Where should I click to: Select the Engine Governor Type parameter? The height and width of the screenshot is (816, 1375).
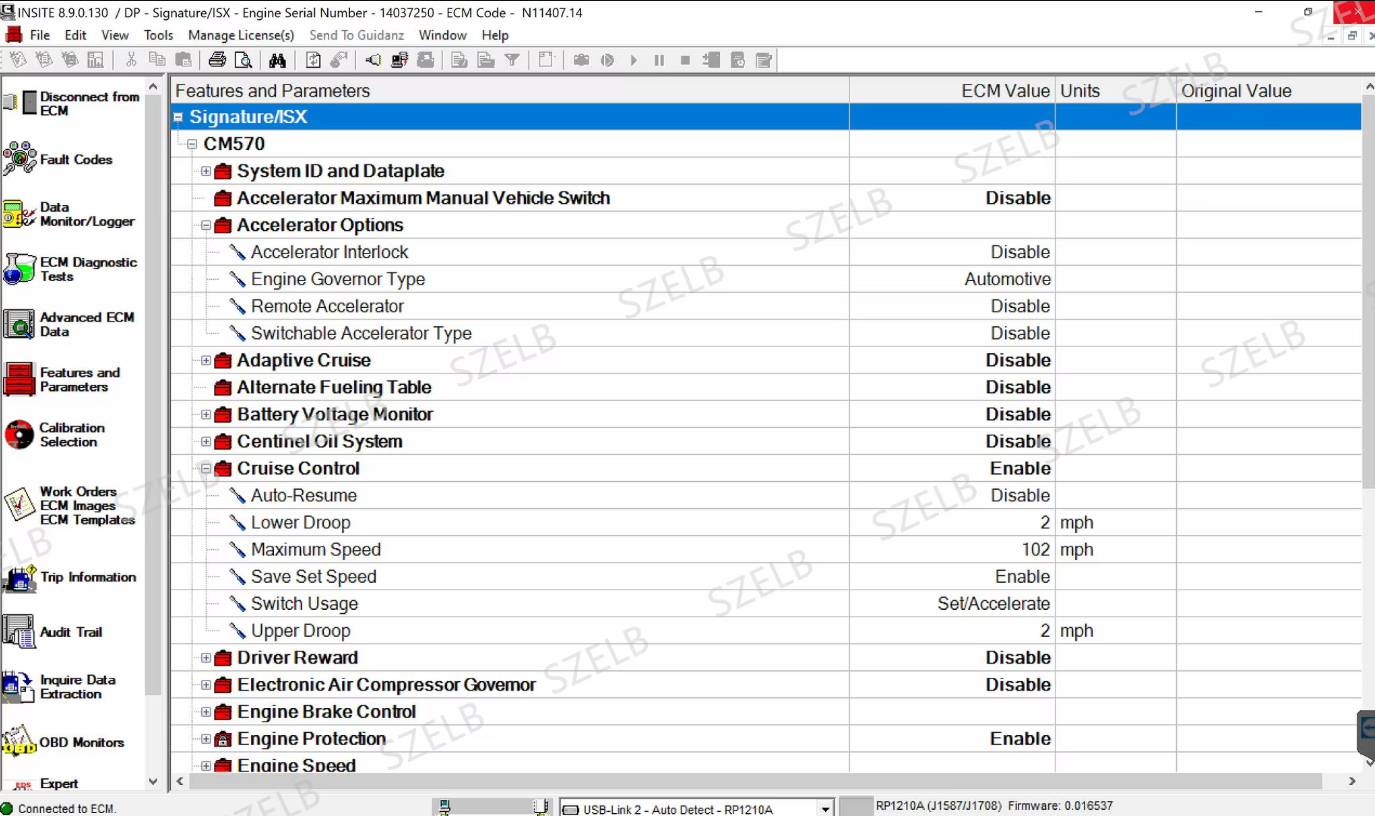(x=766, y=279)
